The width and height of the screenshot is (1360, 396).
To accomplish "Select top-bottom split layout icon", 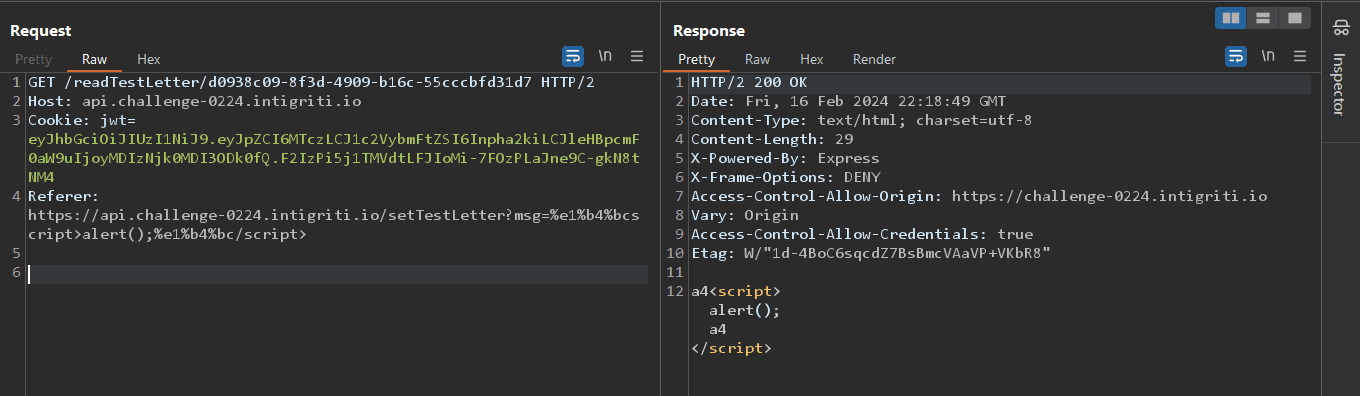I will pos(1262,18).
